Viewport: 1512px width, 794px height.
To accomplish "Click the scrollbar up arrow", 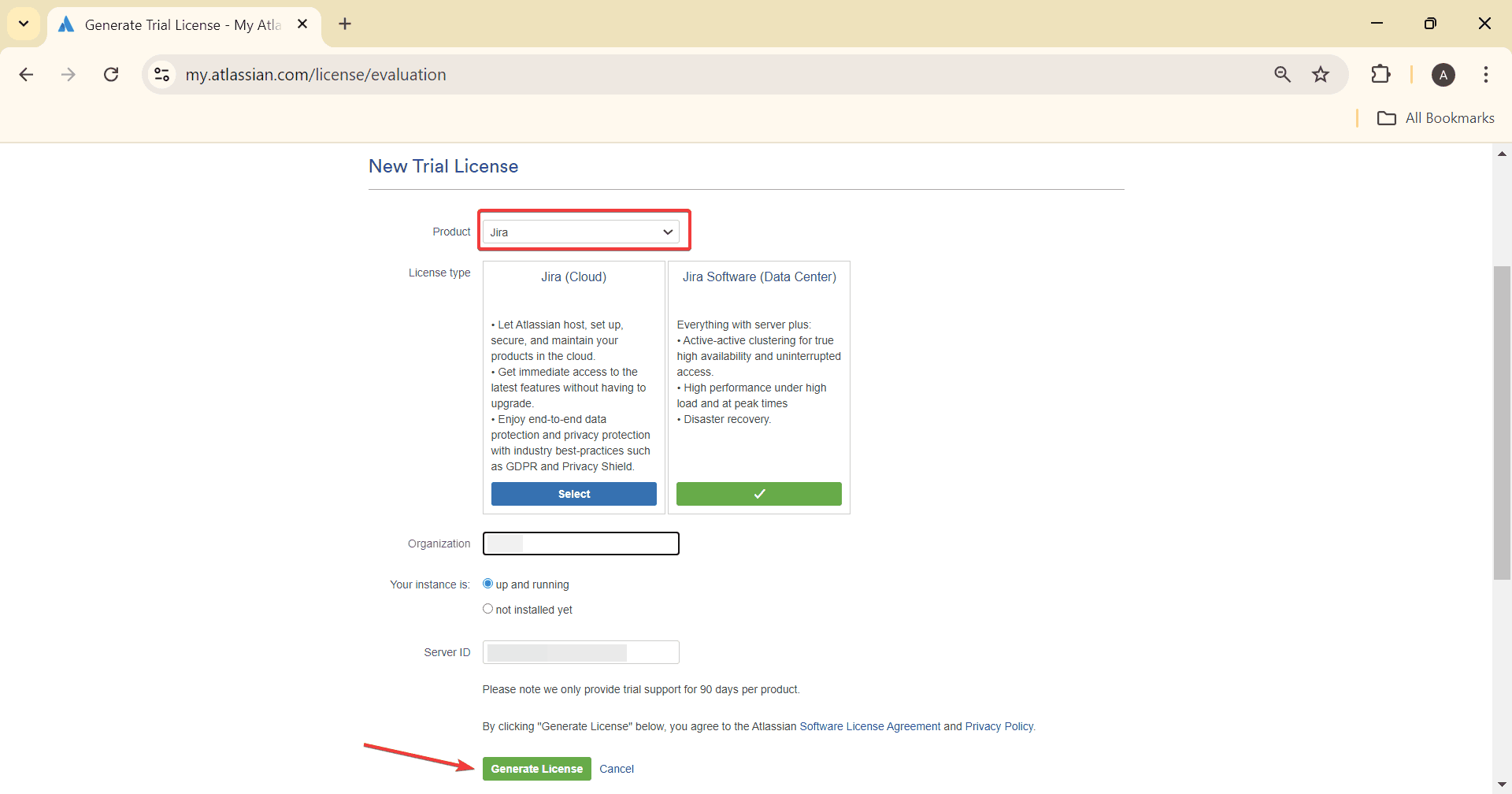I will point(1502,154).
